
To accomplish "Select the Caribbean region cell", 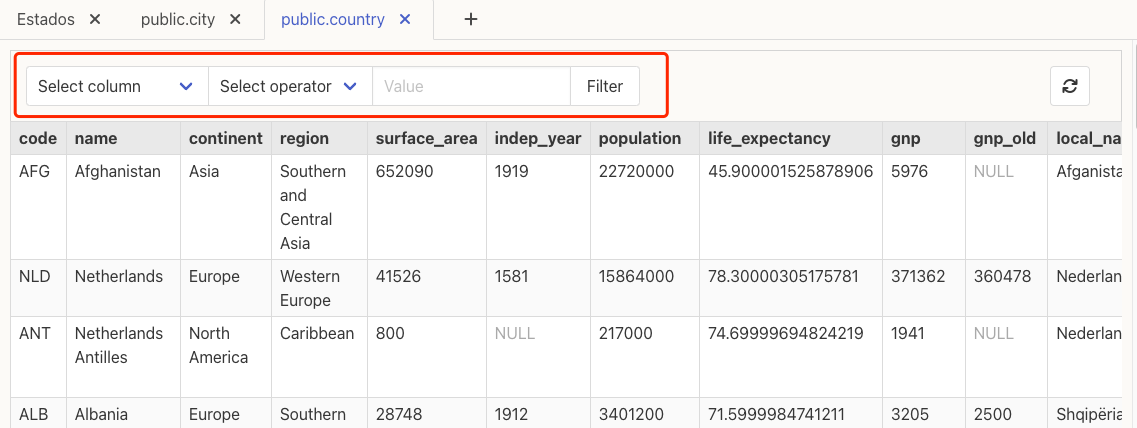I will (319, 357).
